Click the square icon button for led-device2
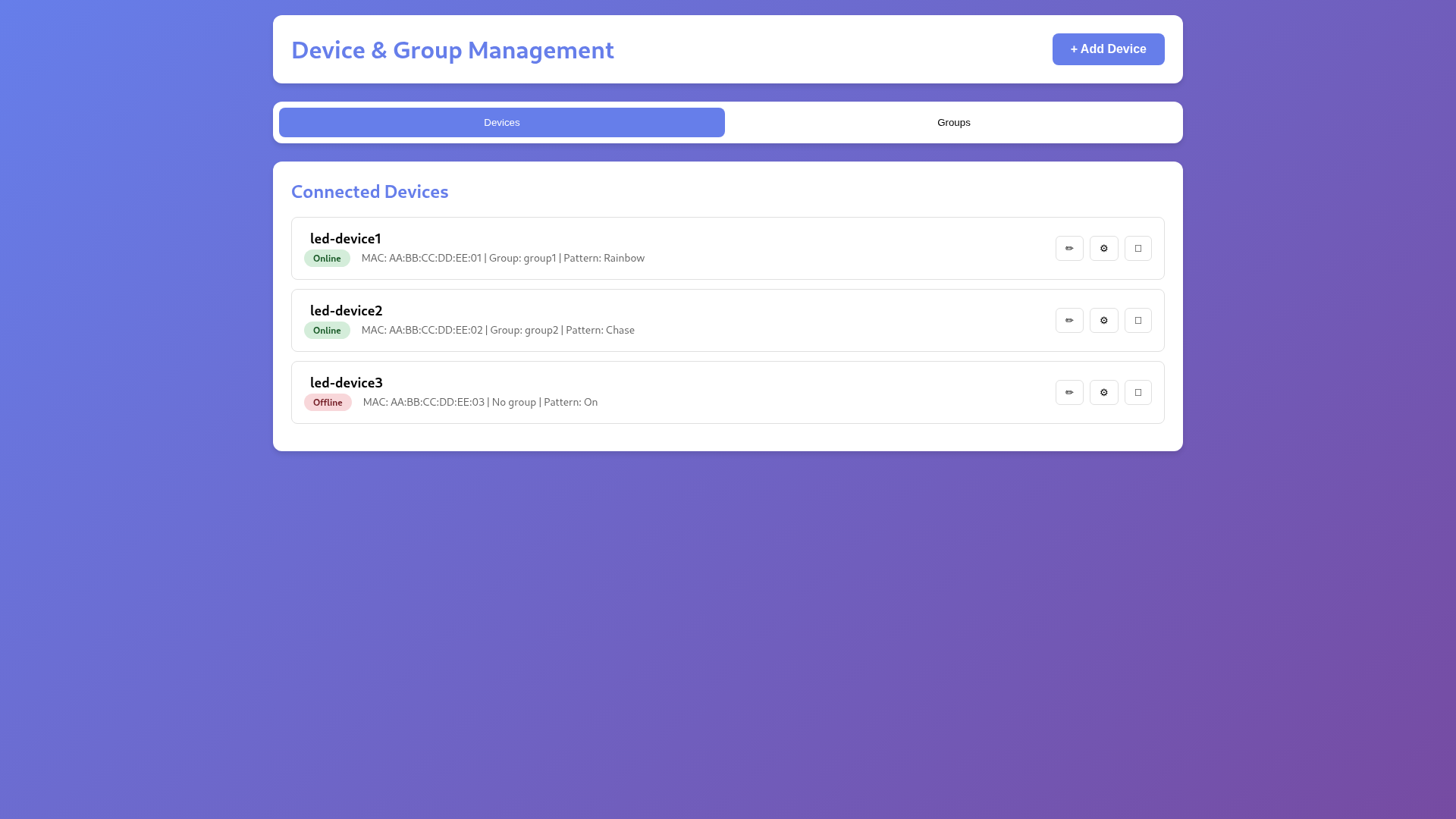The height and width of the screenshot is (819, 1456). pos(1137,320)
